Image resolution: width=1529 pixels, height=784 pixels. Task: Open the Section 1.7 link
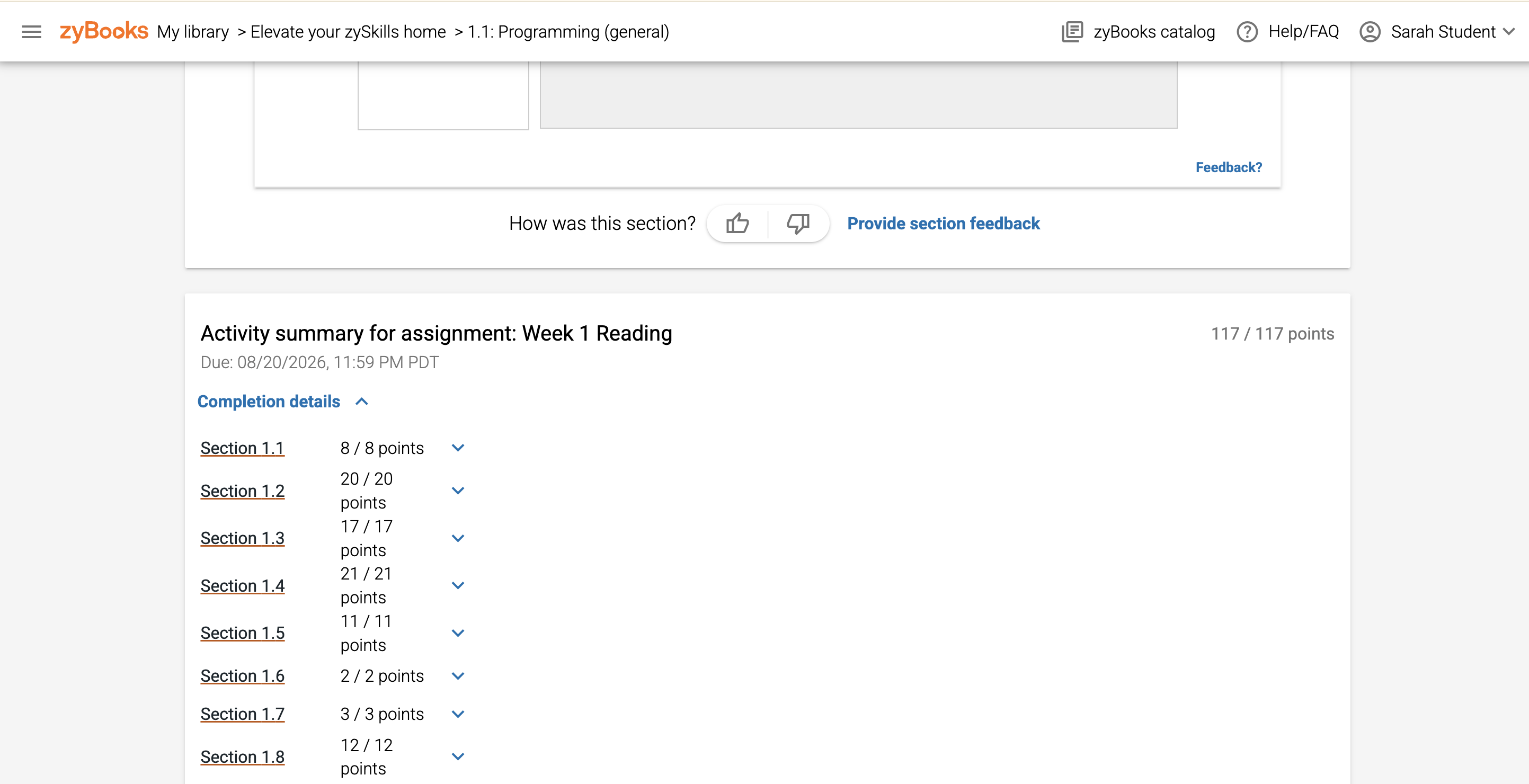point(242,714)
